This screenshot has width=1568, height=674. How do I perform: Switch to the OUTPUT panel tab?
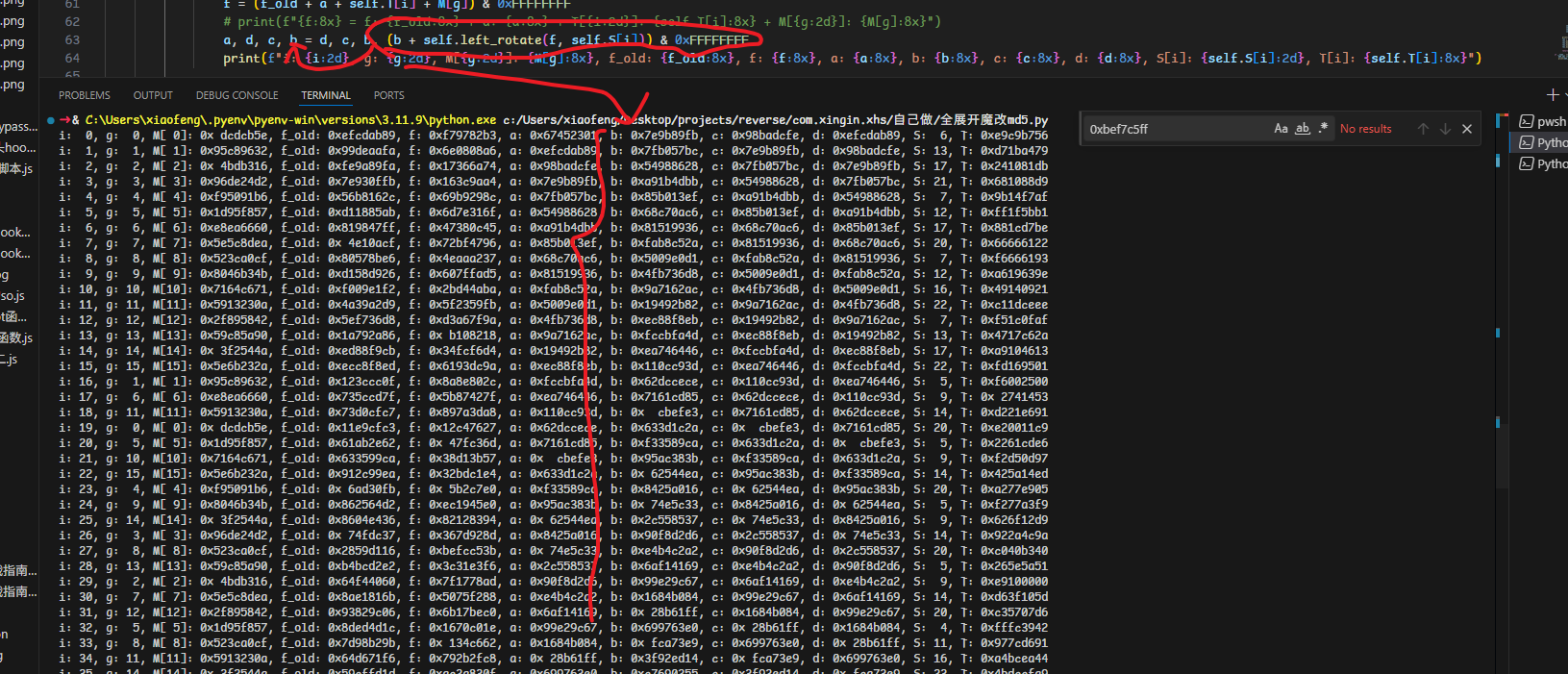153,95
